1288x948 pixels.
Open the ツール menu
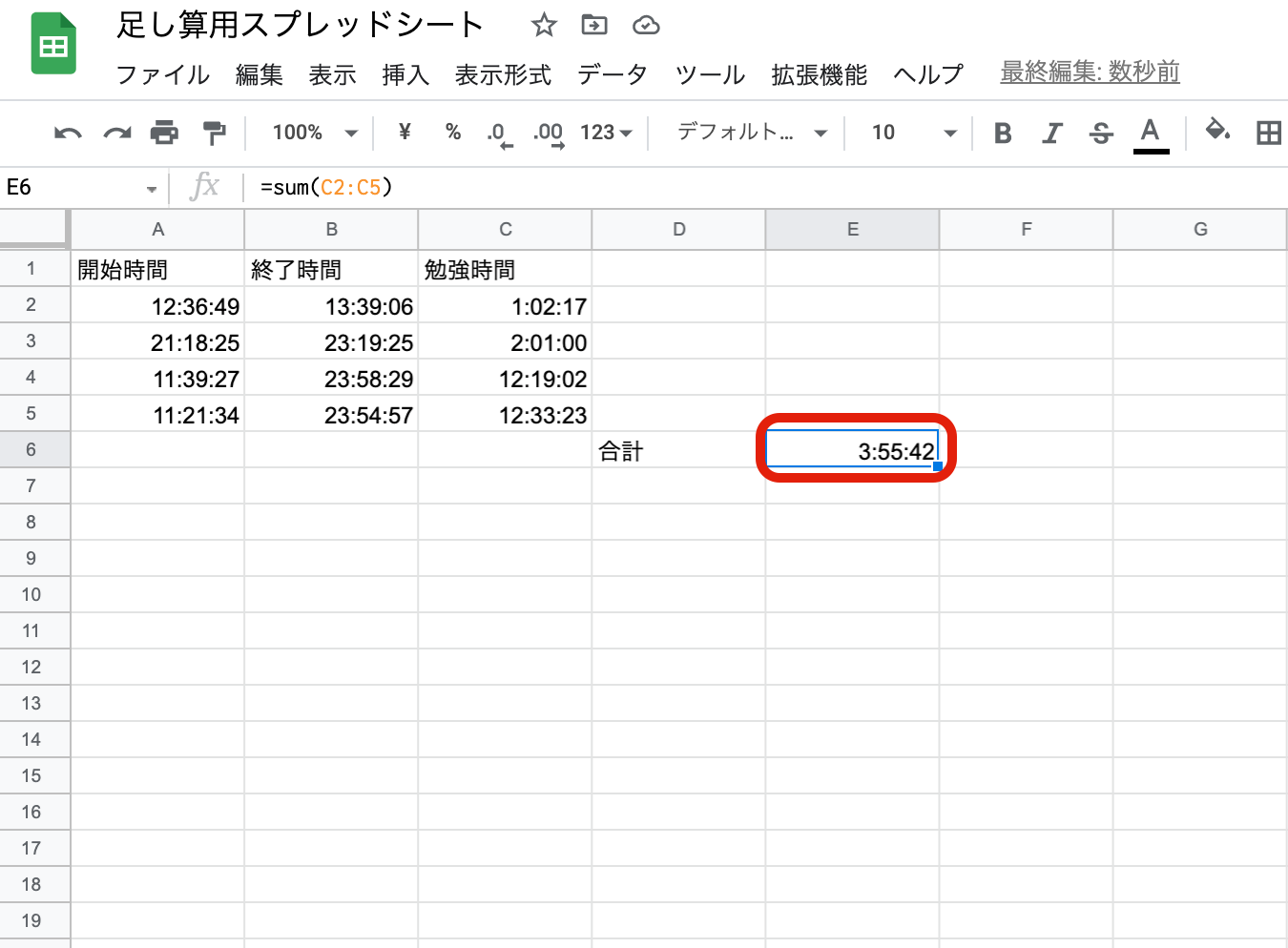710,74
